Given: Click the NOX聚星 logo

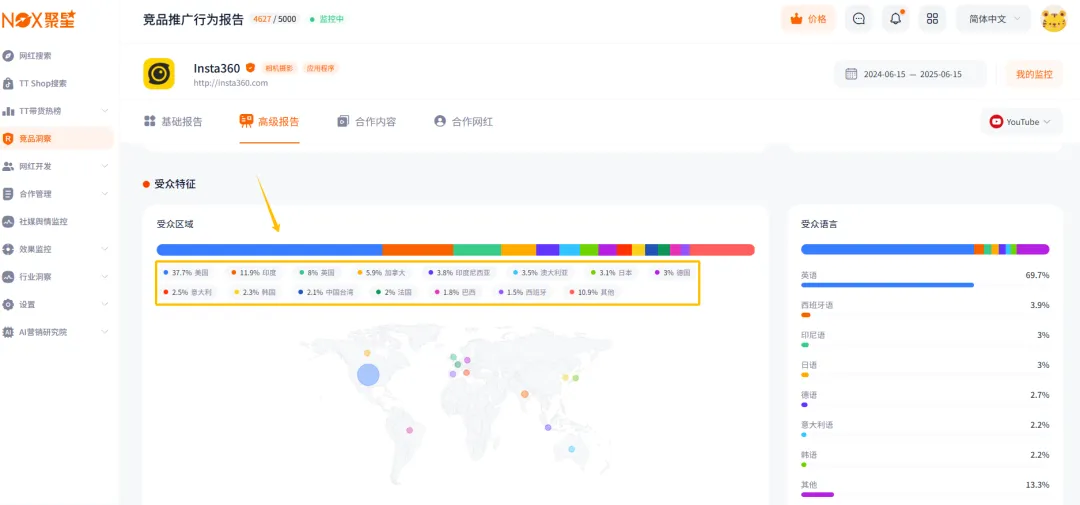Looking at the screenshot, I should (x=38, y=20).
